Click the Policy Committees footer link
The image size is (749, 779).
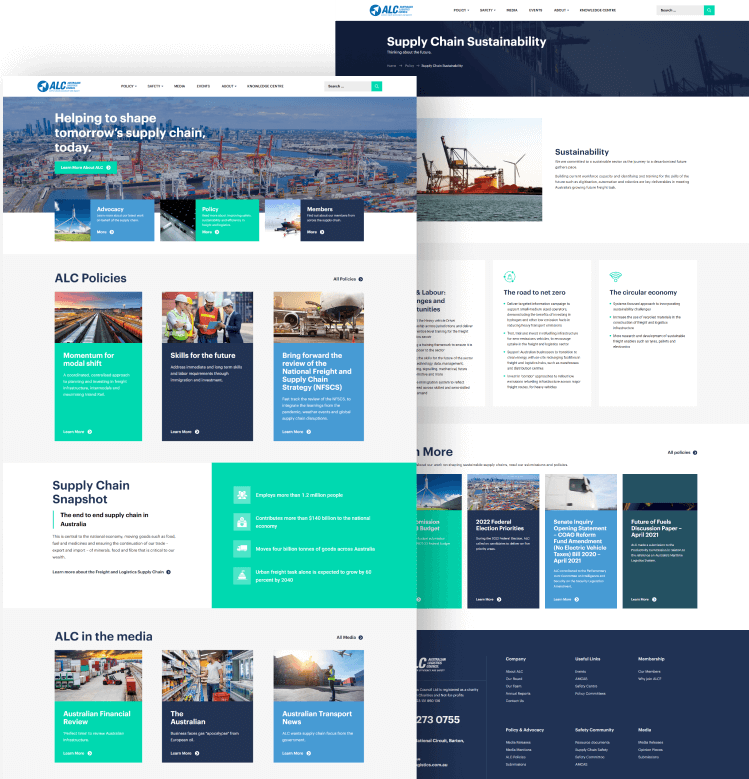(590, 694)
